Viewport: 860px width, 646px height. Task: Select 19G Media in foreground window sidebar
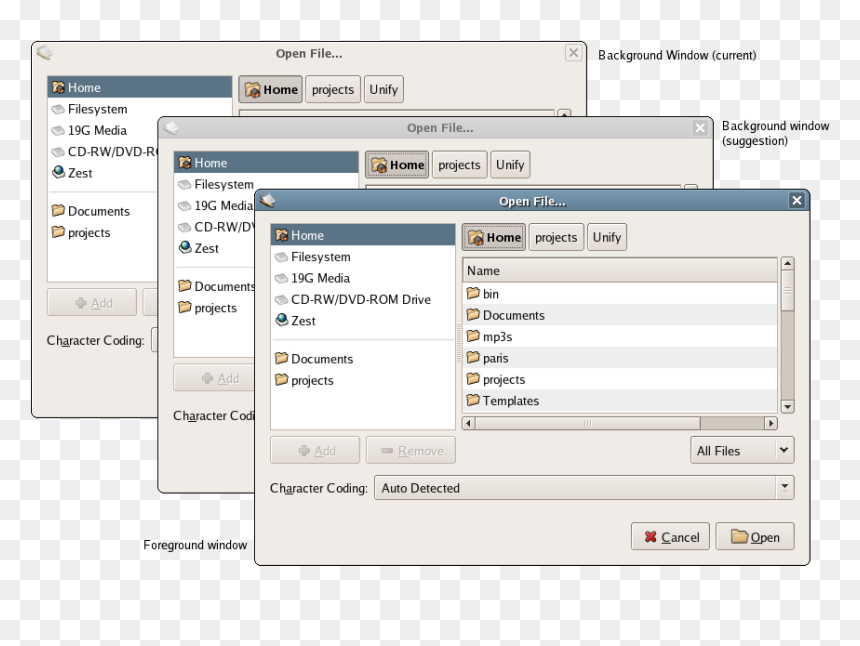pyautogui.click(x=363, y=278)
